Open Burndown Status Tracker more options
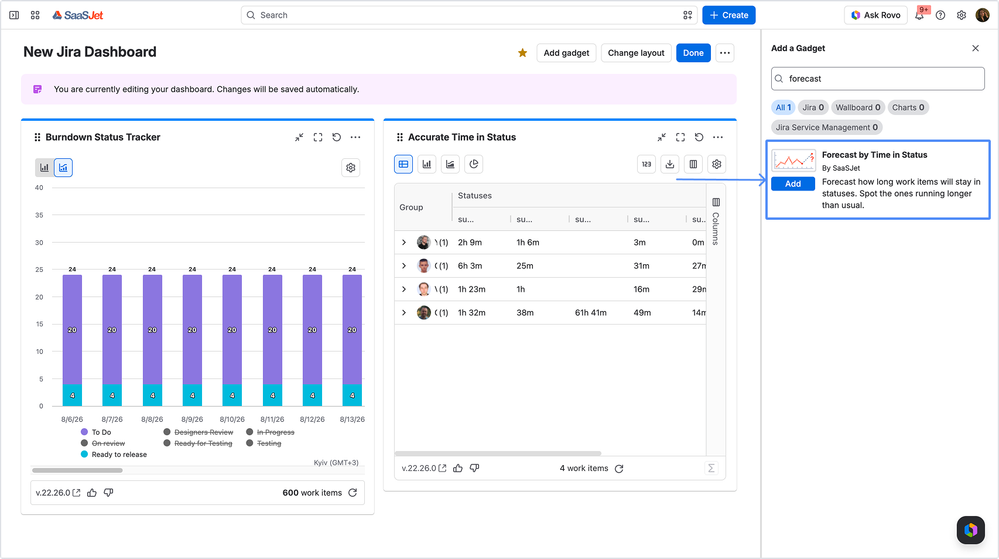This screenshot has width=999, height=559. coord(356,137)
